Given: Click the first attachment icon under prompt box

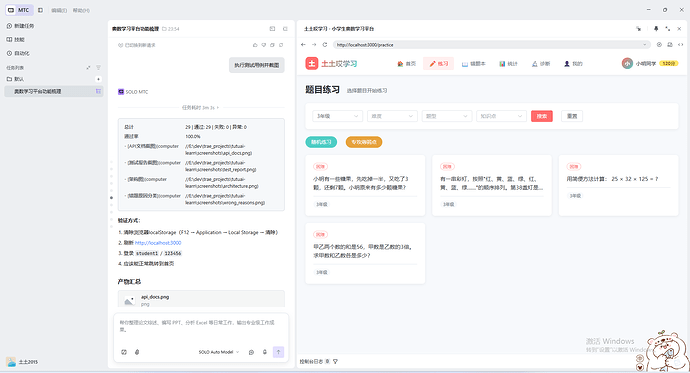Looking at the screenshot, I should point(124,352).
